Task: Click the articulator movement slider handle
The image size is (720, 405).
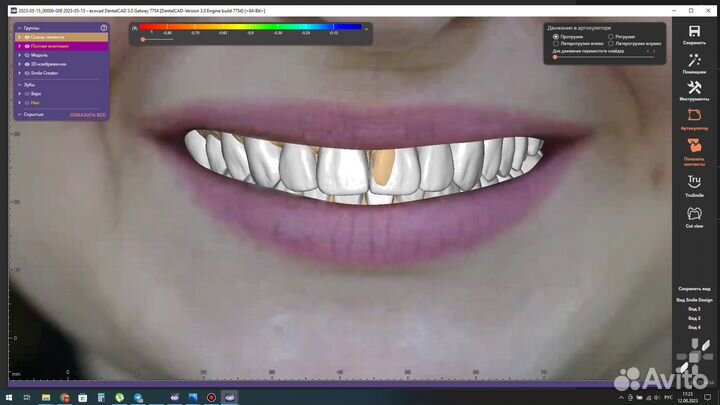Action: pos(555,57)
